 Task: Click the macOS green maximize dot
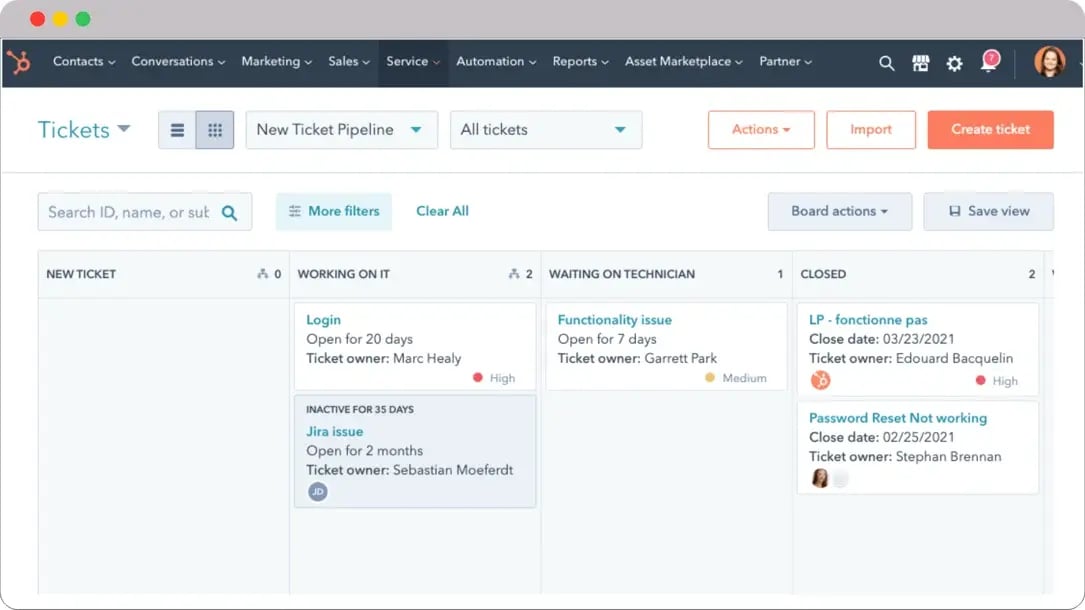(x=83, y=19)
